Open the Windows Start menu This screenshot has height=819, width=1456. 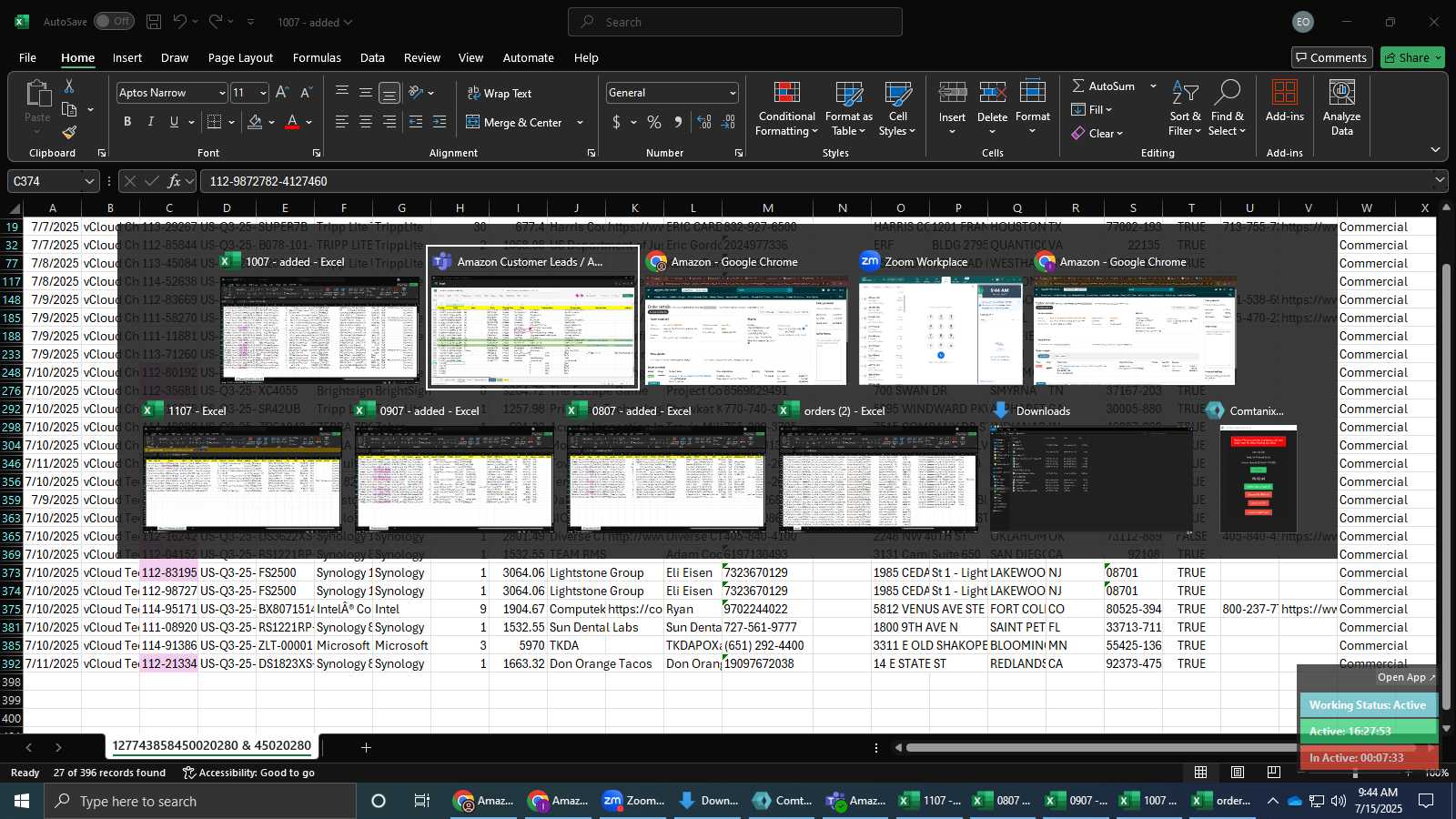coord(21,801)
